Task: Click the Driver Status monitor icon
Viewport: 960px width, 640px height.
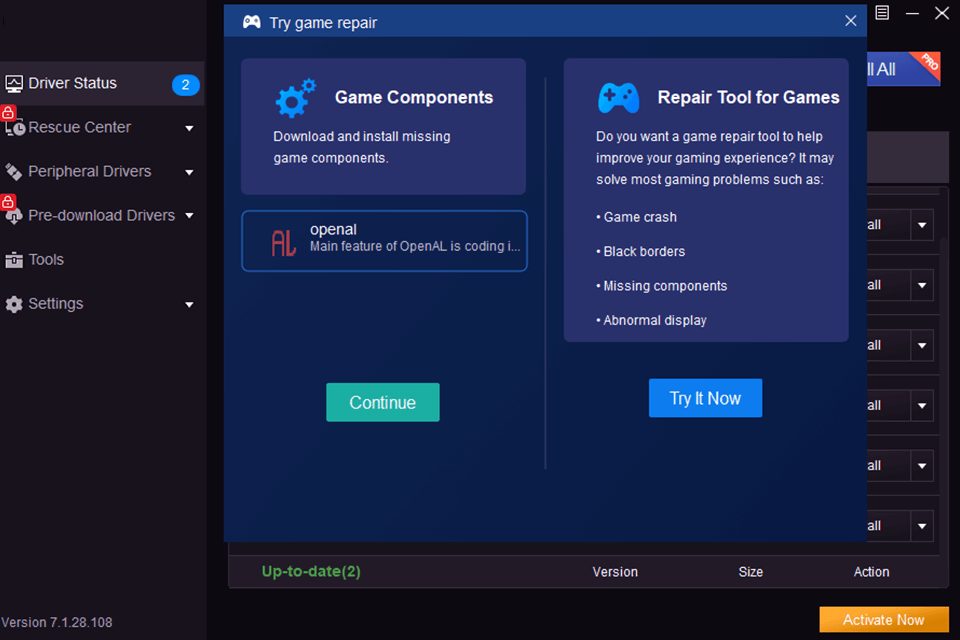Action: point(14,84)
